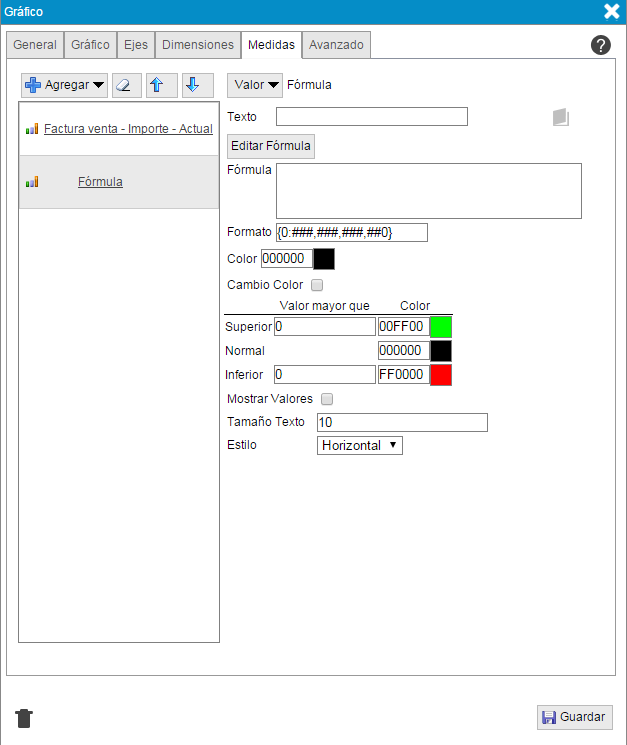627x745 pixels.
Task: Expand the Valor dropdown
Action: coord(255,85)
